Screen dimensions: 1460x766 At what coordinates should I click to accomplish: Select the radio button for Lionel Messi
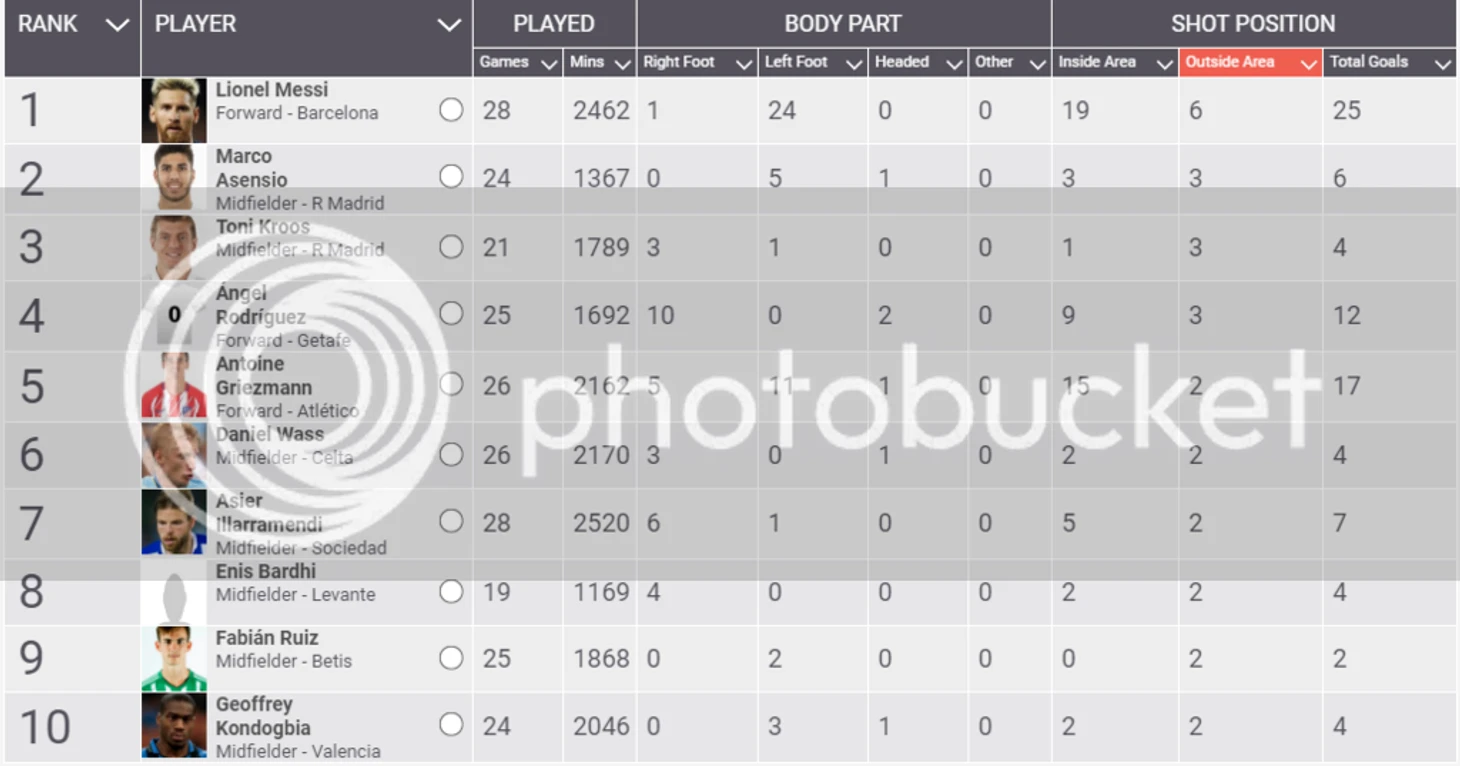click(451, 110)
